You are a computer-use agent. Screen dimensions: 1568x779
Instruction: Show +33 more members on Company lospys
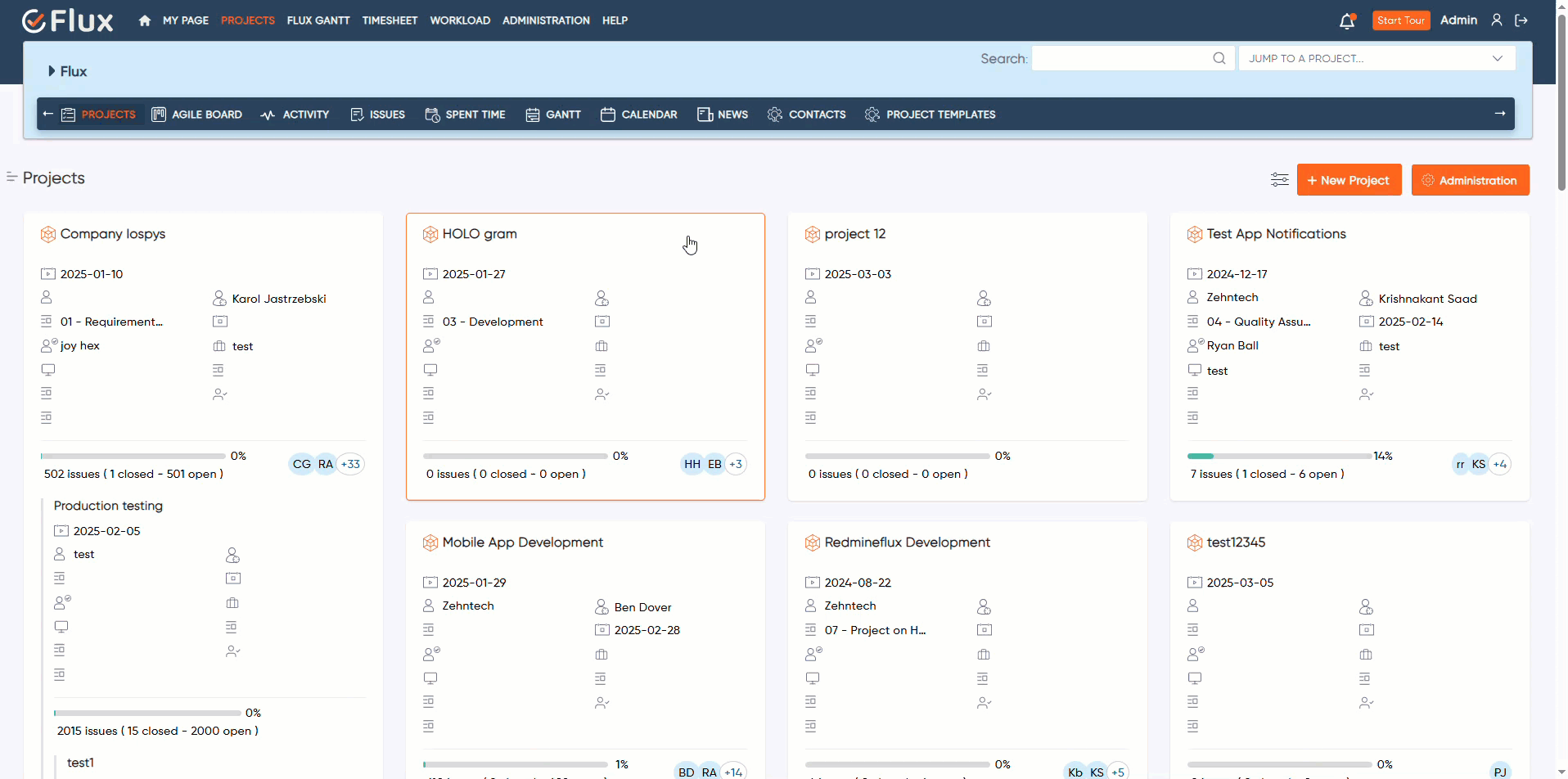click(350, 464)
